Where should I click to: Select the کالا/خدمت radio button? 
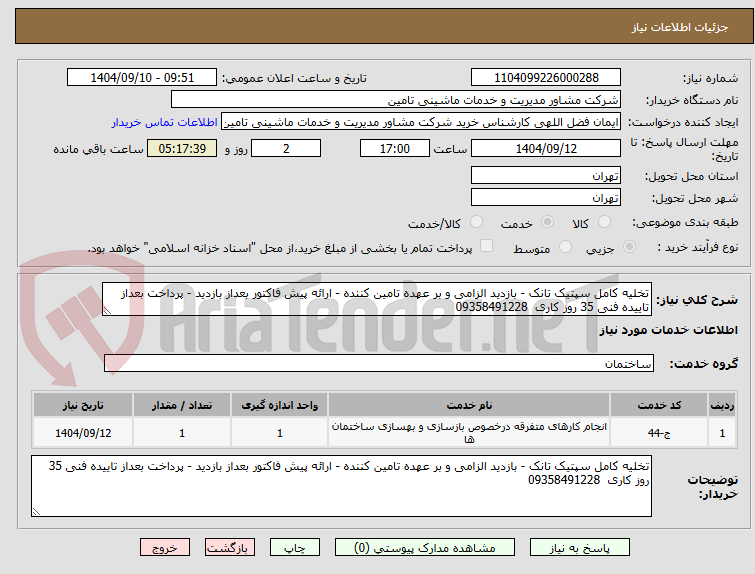pyautogui.click(x=476, y=222)
